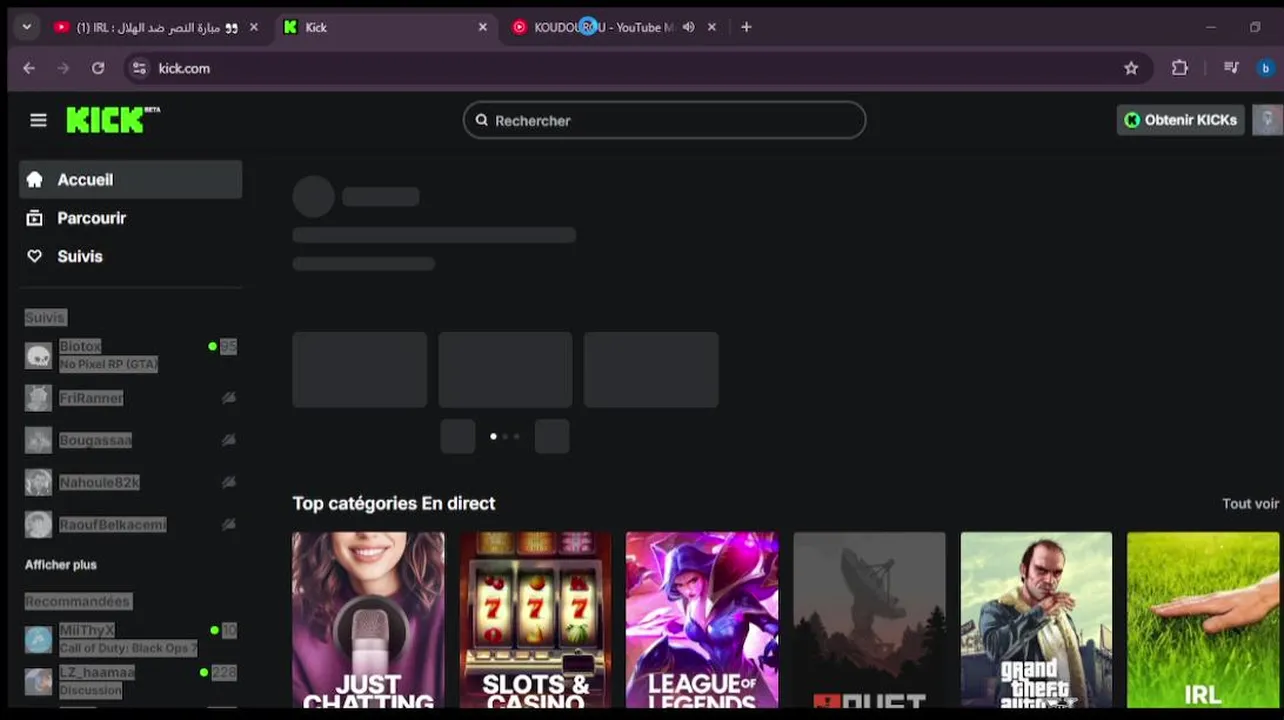Click the browser forward arrow
This screenshot has height=720, width=1284.
coord(64,68)
